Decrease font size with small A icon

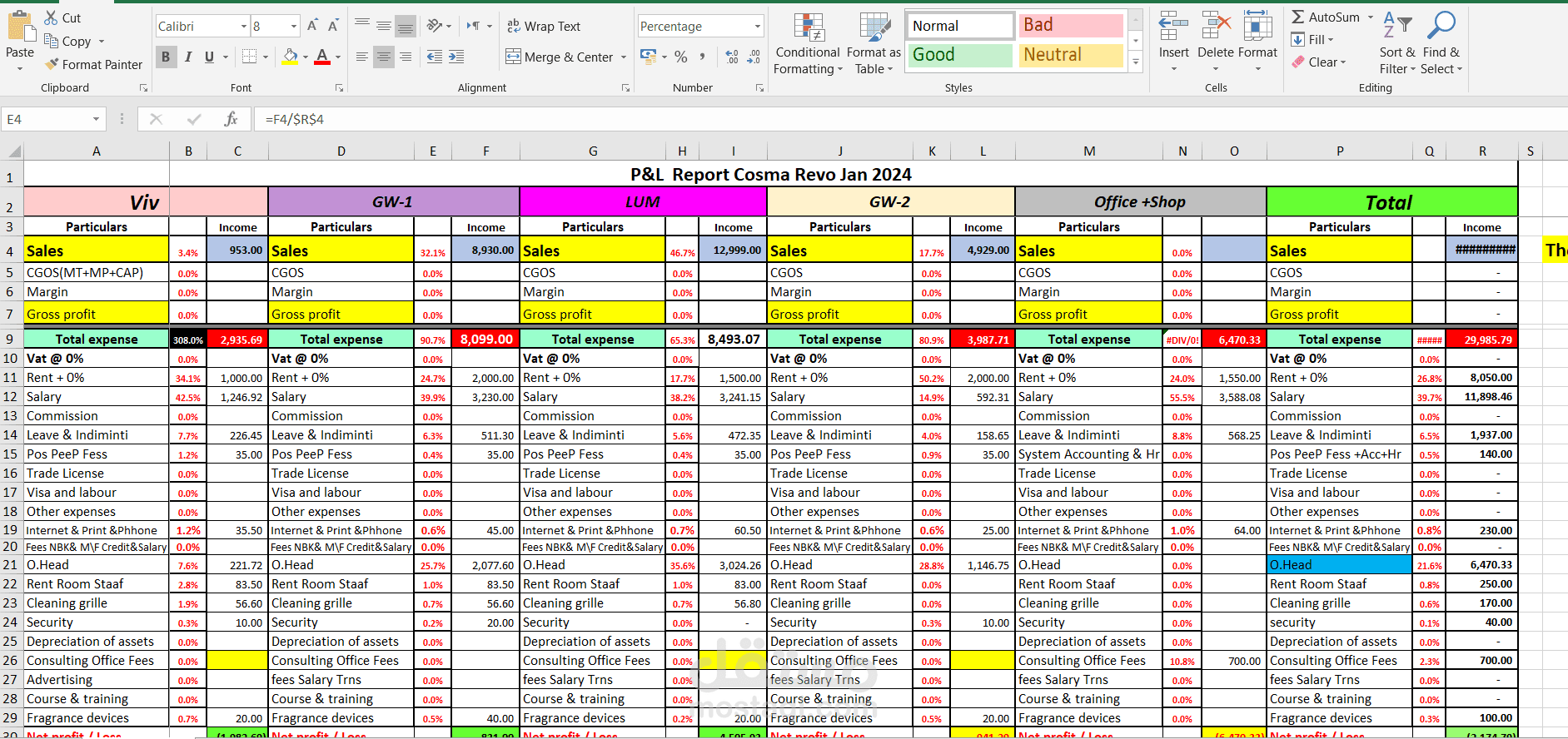point(332,26)
